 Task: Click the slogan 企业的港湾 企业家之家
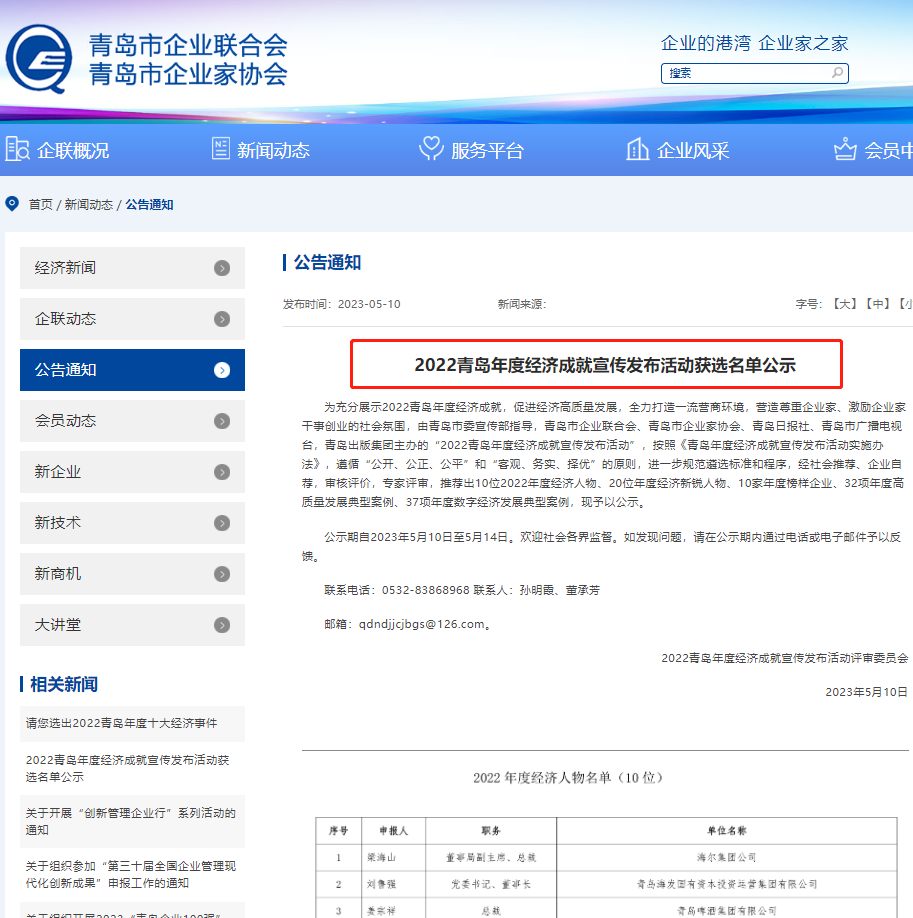coord(754,43)
